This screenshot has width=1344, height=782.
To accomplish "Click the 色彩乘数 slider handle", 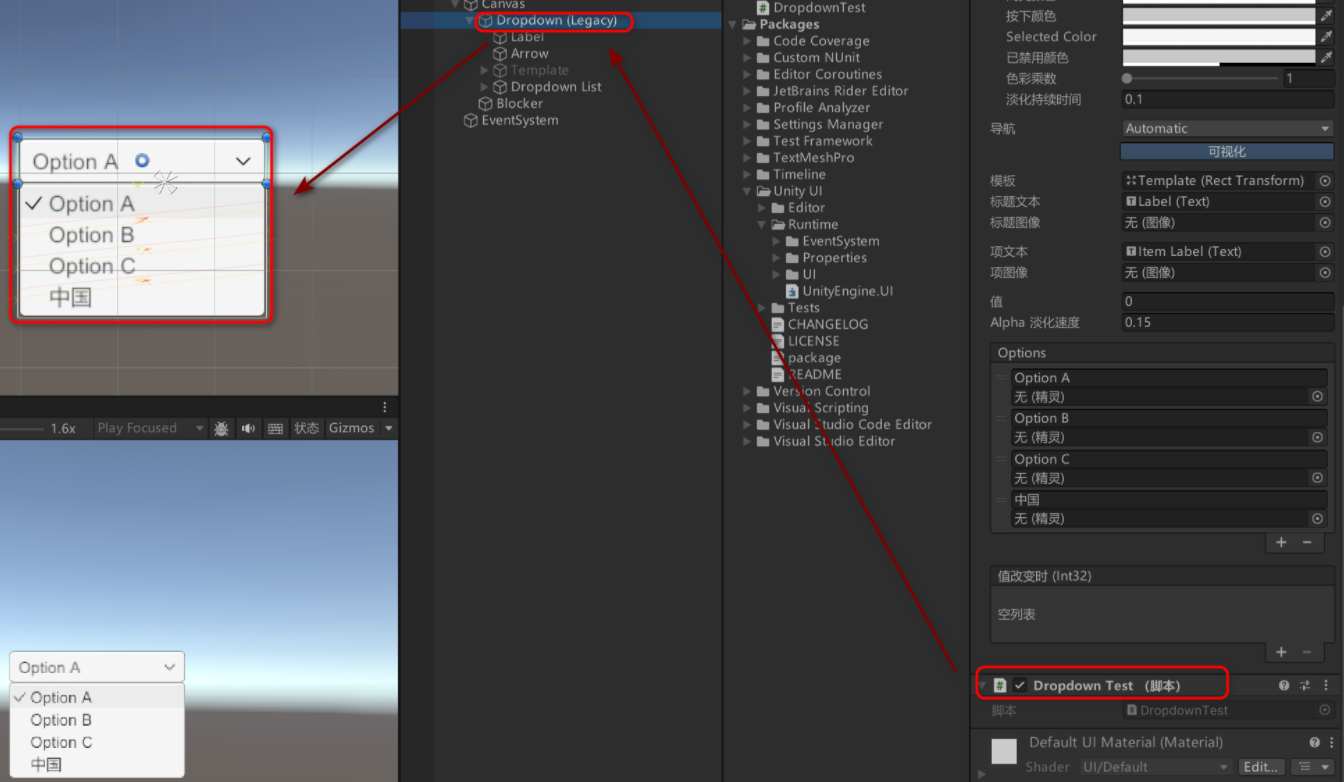I will tap(1127, 78).
